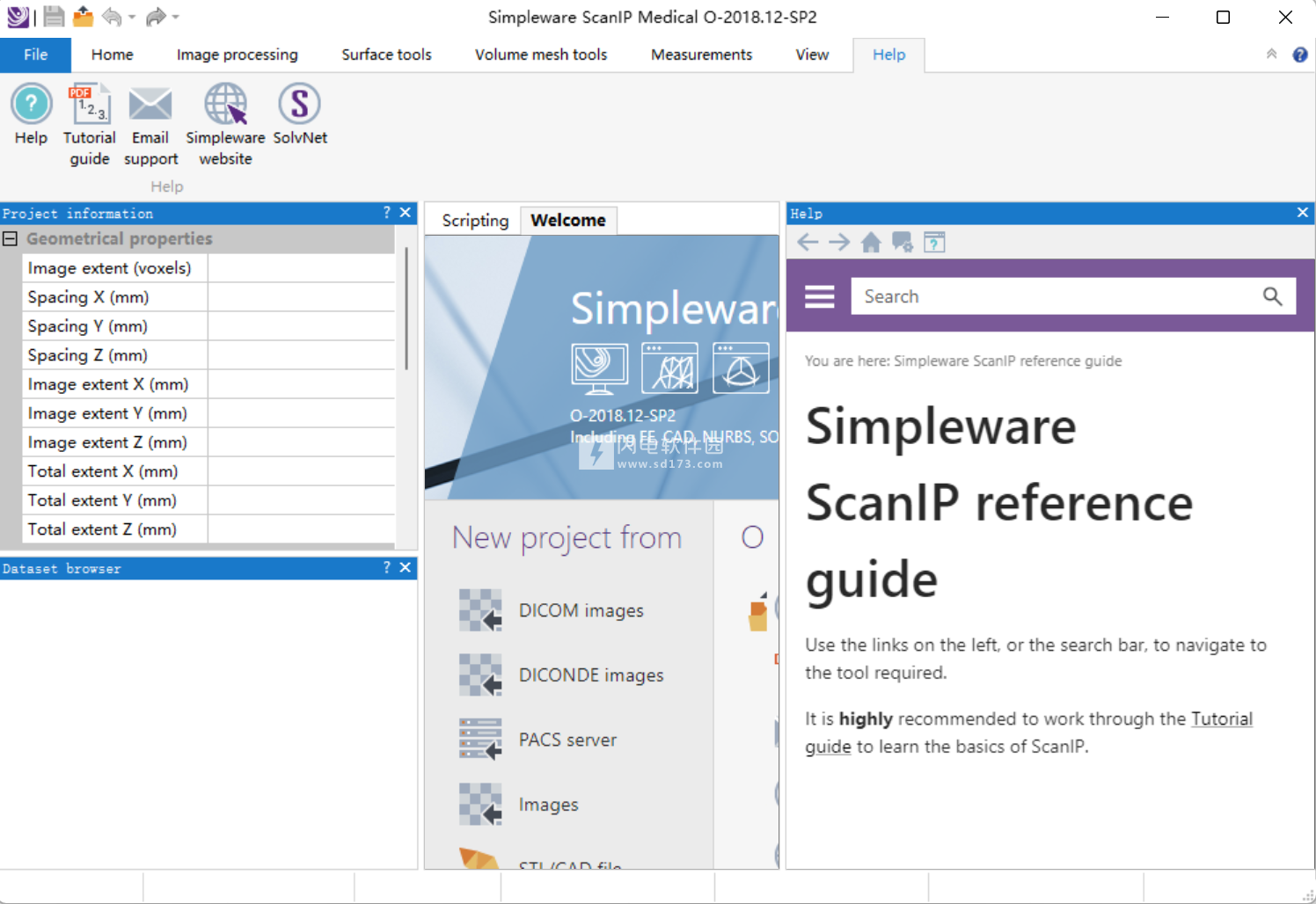Image resolution: width=1316 pixels, height=904 pixels.
Task: Click the PACS server icon
Action: pyautogui.click(x=480, y=740)
